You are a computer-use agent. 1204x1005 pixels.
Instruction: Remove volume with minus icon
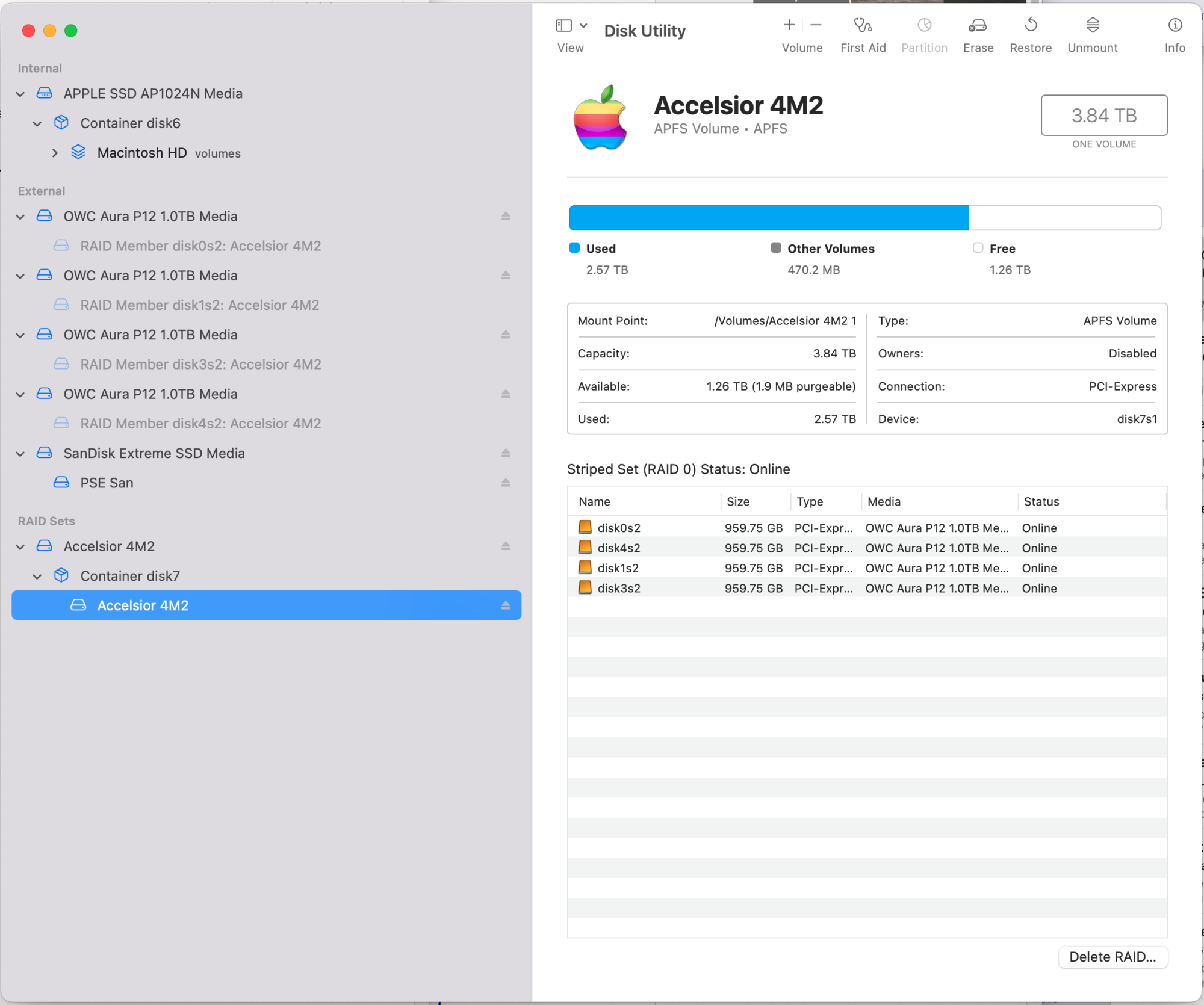click(816, 25)
